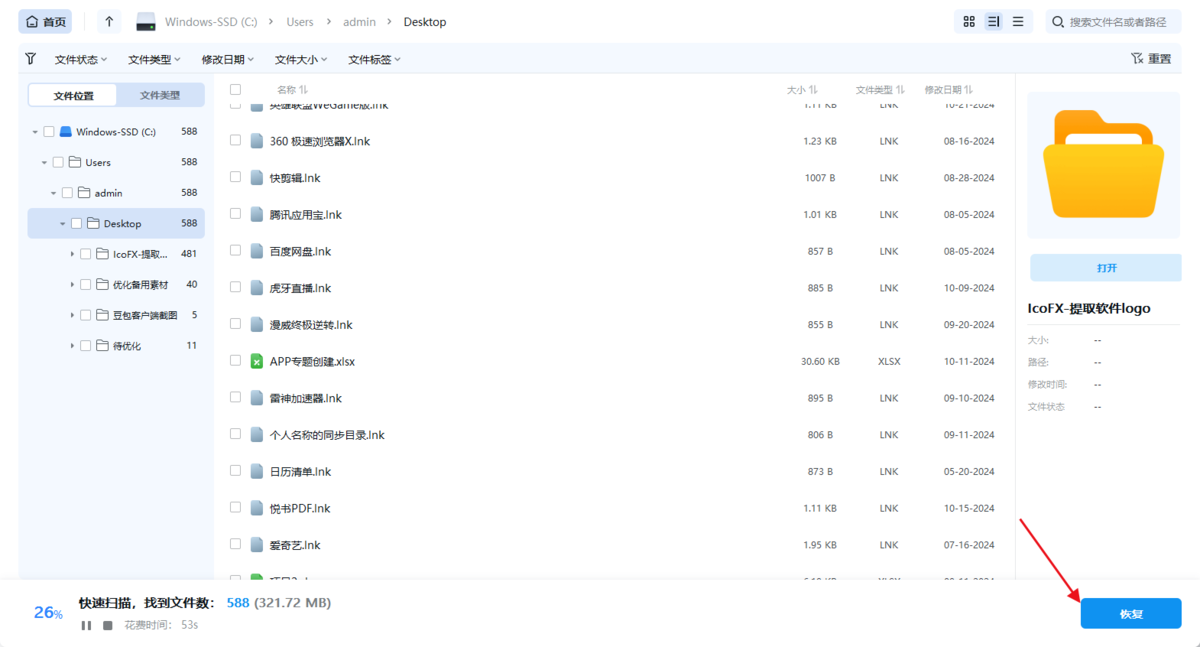Collapse the Users tree node
Image resolution: width=1200 pixels, height=647 pixels.
44,162
